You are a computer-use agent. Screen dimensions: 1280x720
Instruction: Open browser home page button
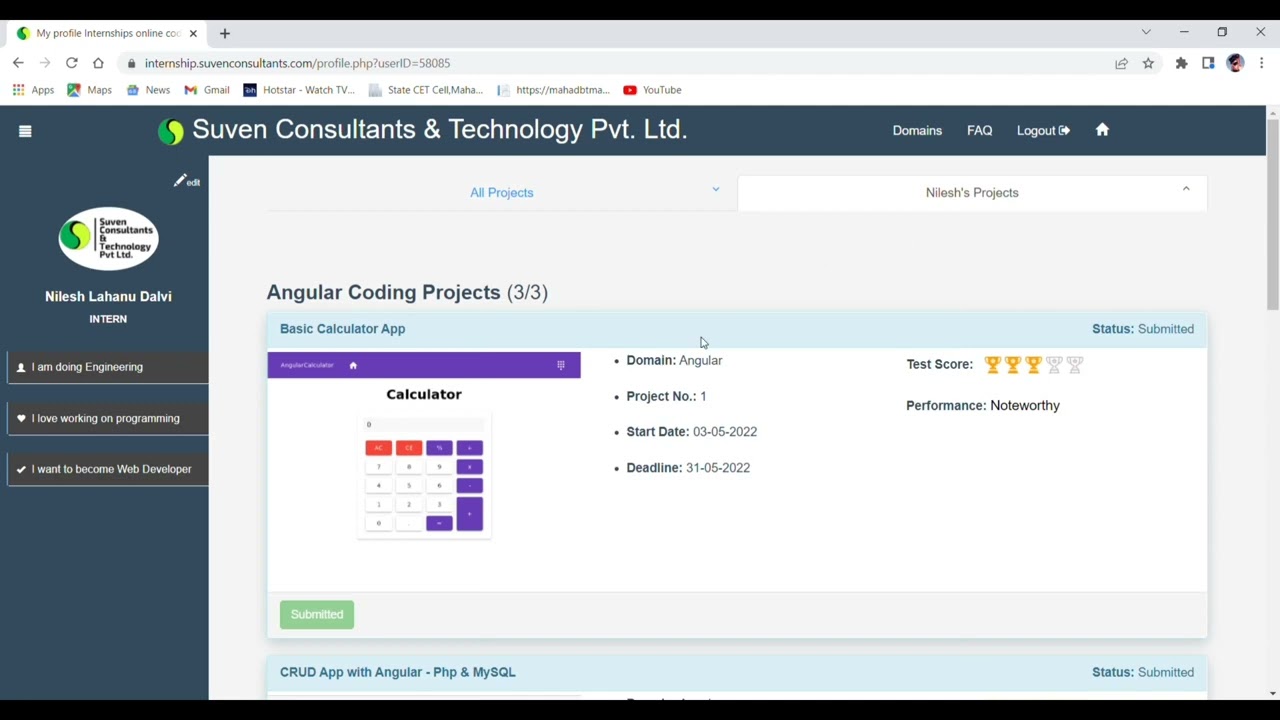point(98,63)
